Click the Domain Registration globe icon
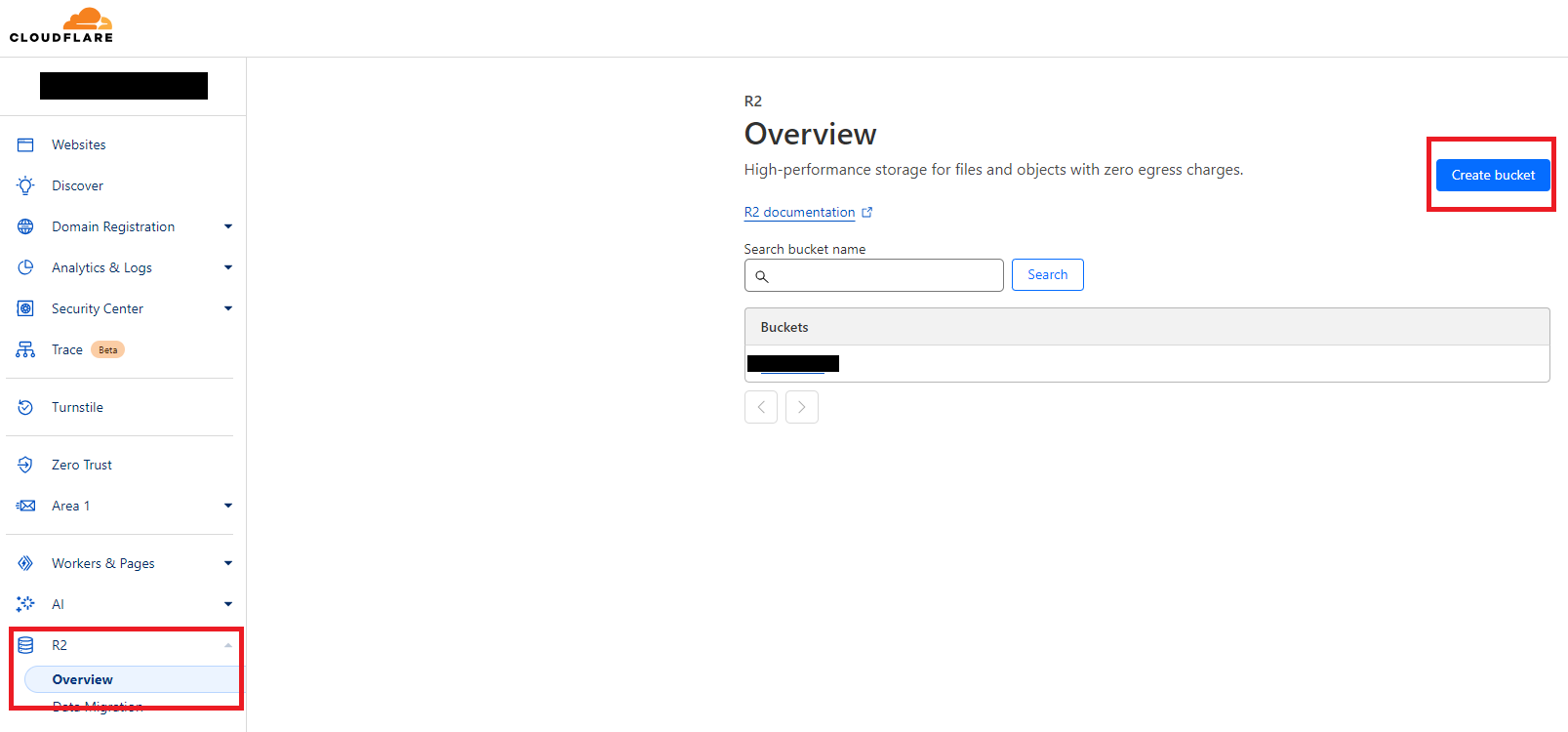 [x=25, y=226]
